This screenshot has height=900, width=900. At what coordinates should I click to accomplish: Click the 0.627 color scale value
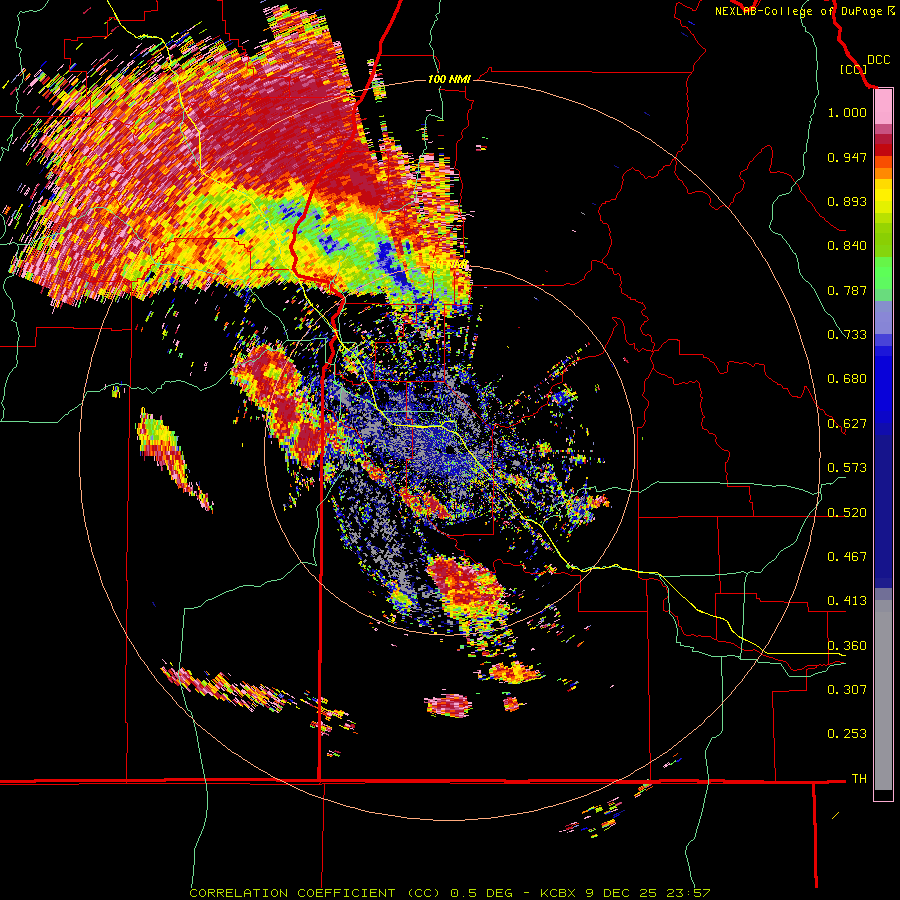847,424
